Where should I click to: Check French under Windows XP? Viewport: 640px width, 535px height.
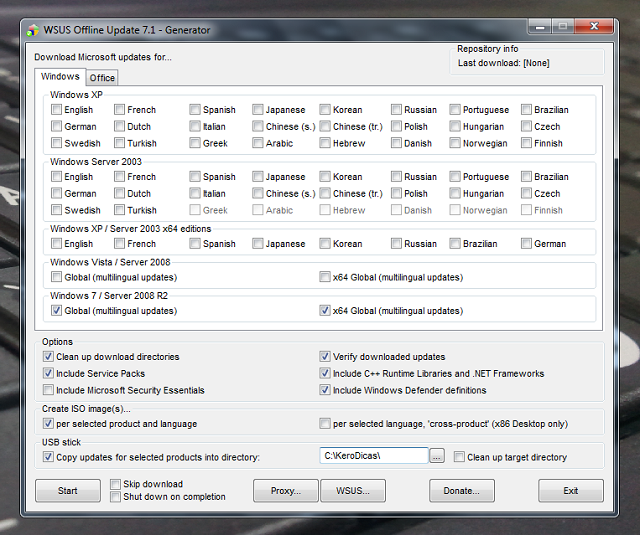point(119,109)
